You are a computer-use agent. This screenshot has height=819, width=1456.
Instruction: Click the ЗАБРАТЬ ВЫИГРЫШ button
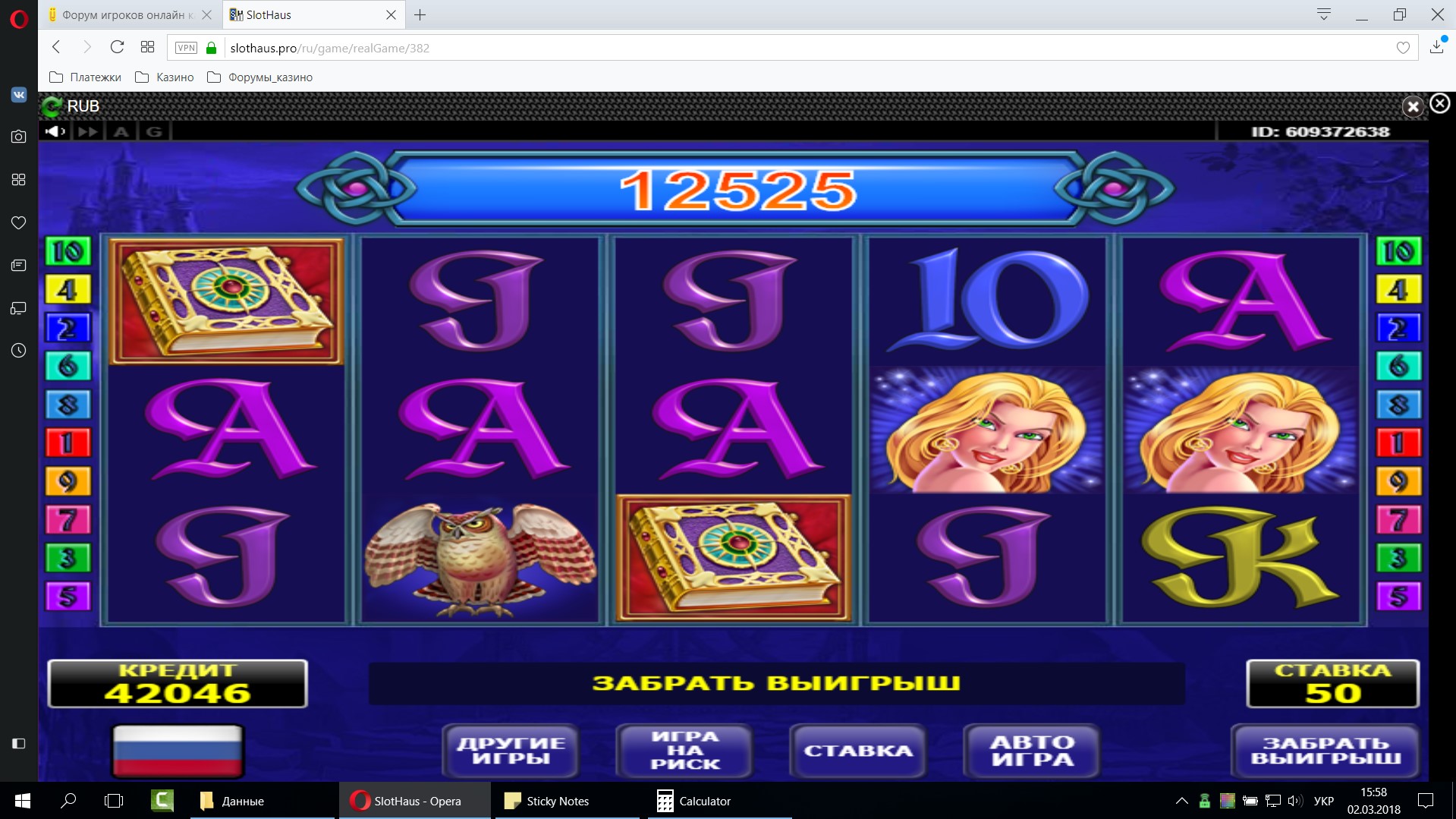(x=1325, y=751)
